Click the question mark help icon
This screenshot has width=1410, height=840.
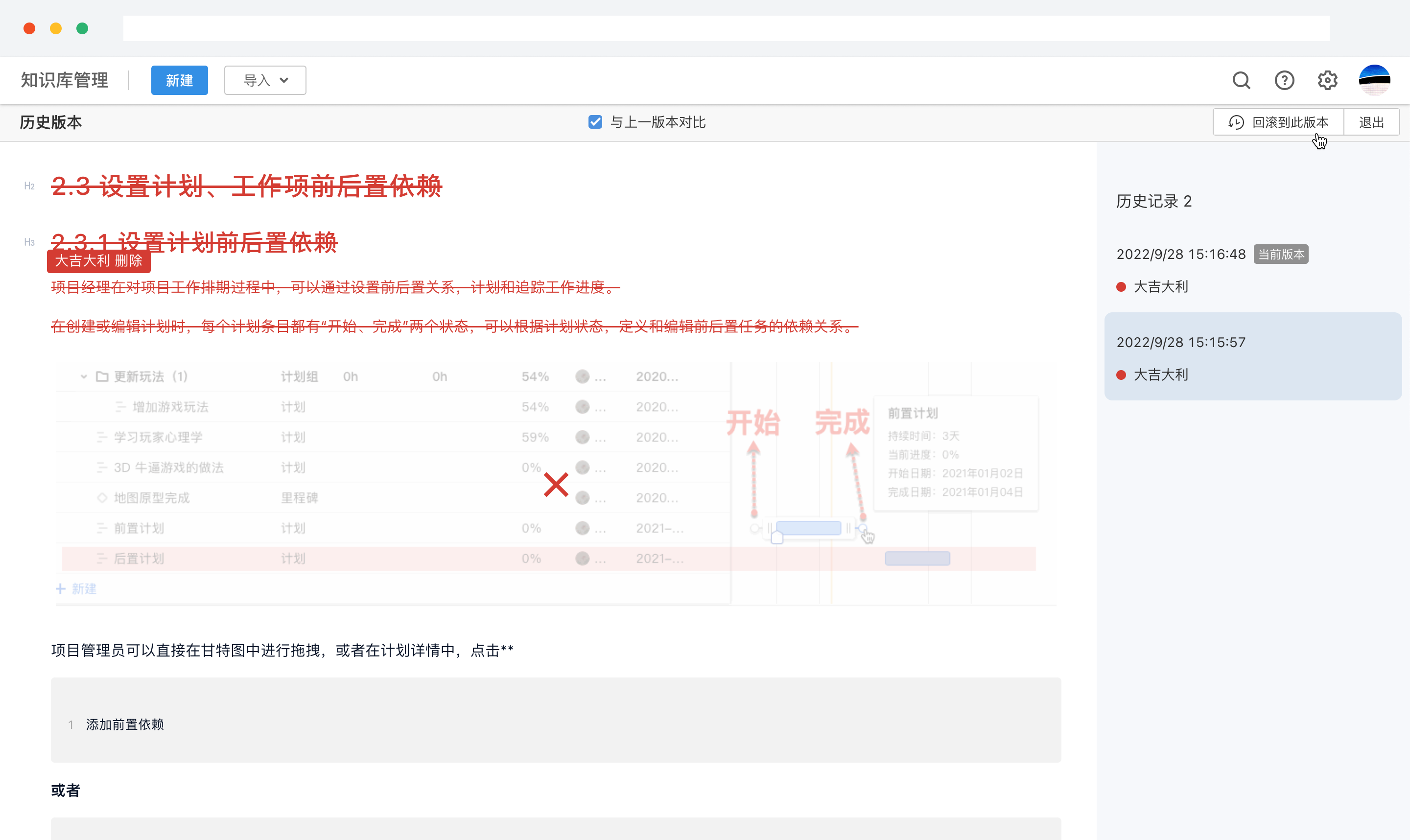[1284, 80]
